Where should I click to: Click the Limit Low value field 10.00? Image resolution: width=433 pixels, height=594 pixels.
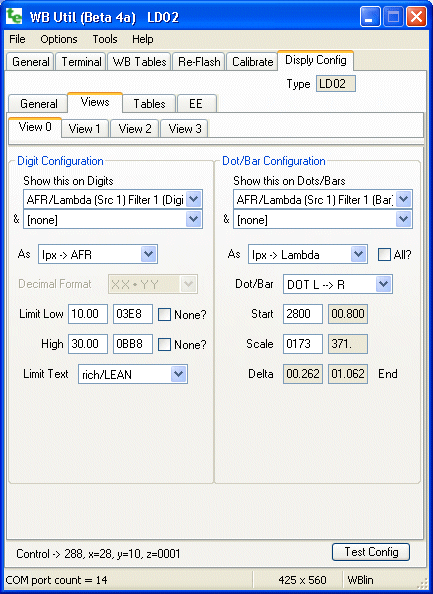[x=88, y=314]
